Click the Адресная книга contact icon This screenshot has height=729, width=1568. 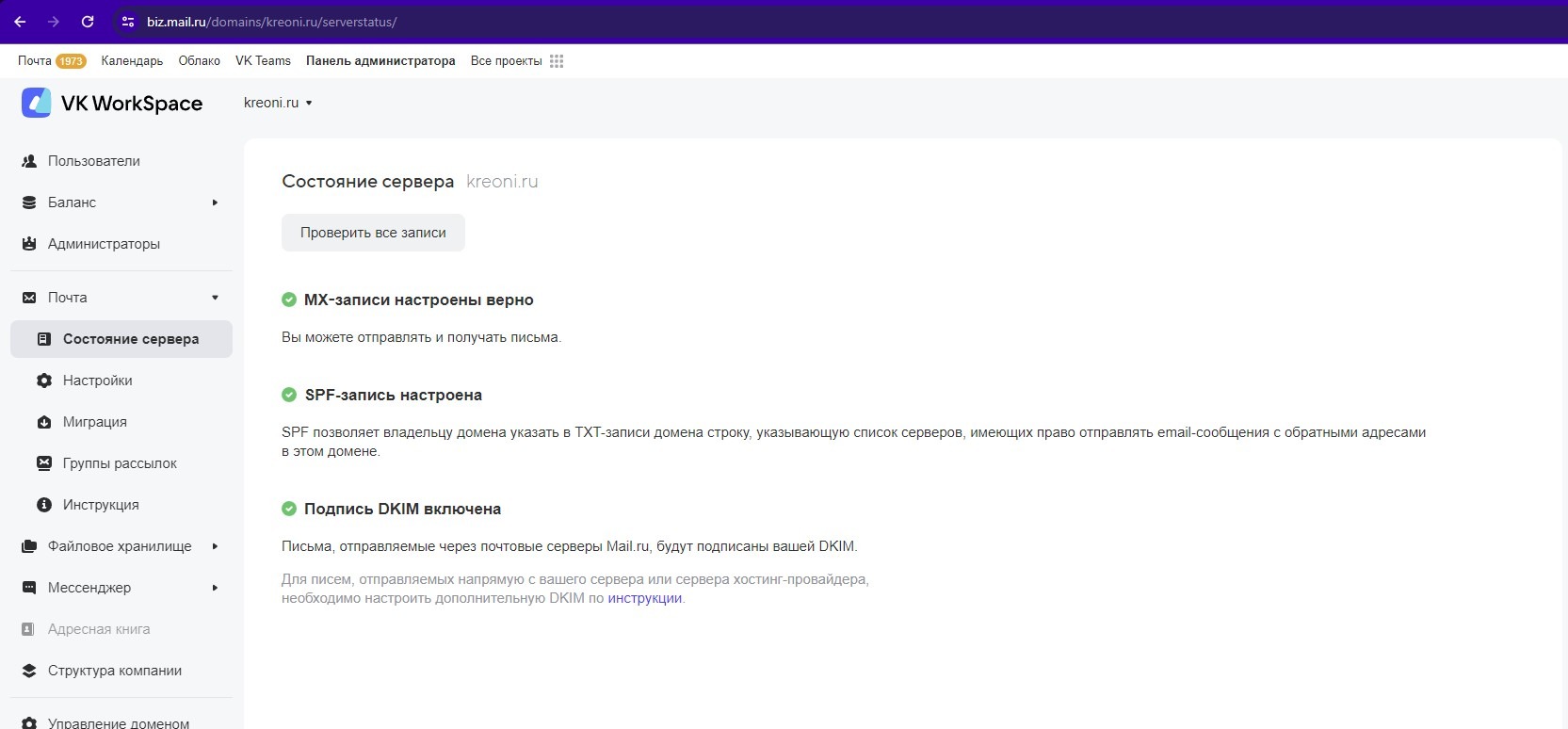28,629
